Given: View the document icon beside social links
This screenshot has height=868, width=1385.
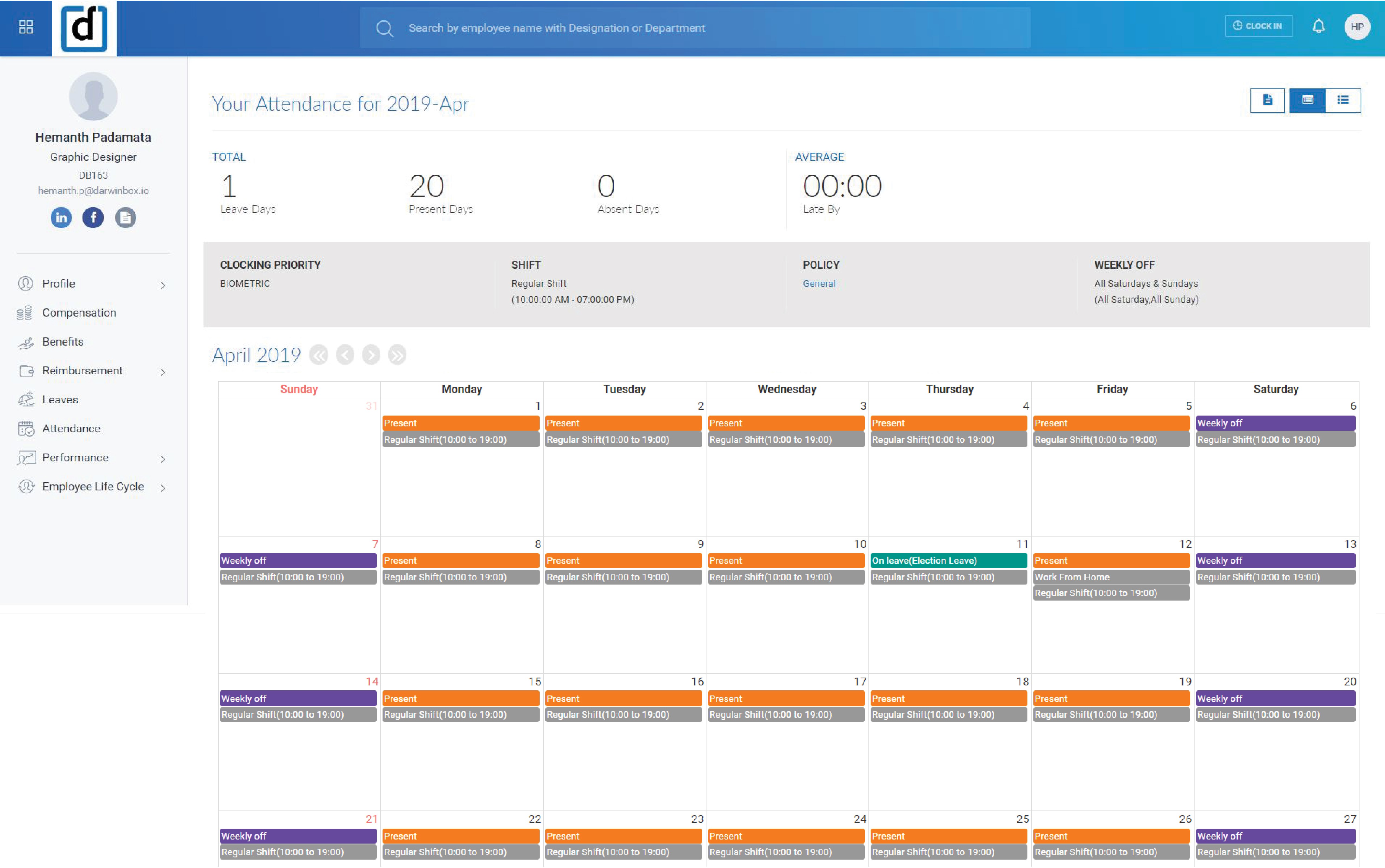Looking at the screenshot, I should coord(126,218).
